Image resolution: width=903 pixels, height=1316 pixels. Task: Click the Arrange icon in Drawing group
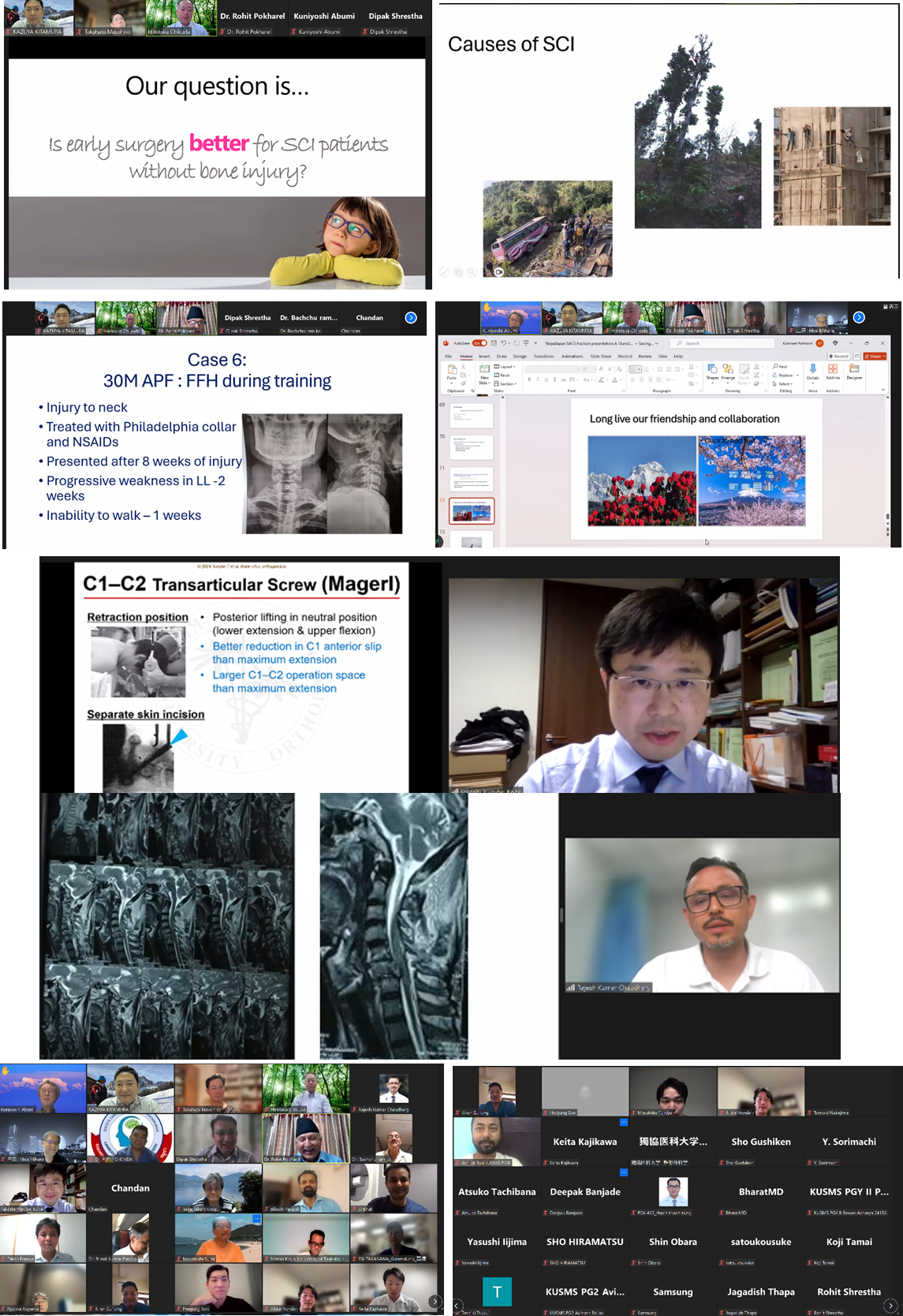pyautogui.click(x=728, y=371)
